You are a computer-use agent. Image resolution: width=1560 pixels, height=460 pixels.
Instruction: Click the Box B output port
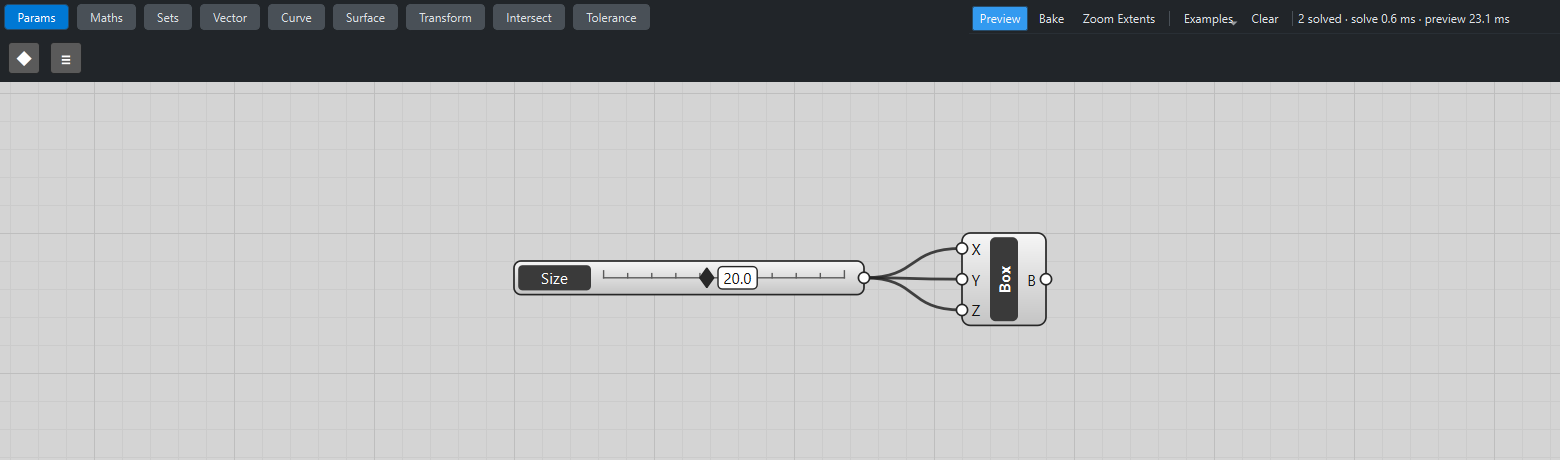[x=1046, y=279]
